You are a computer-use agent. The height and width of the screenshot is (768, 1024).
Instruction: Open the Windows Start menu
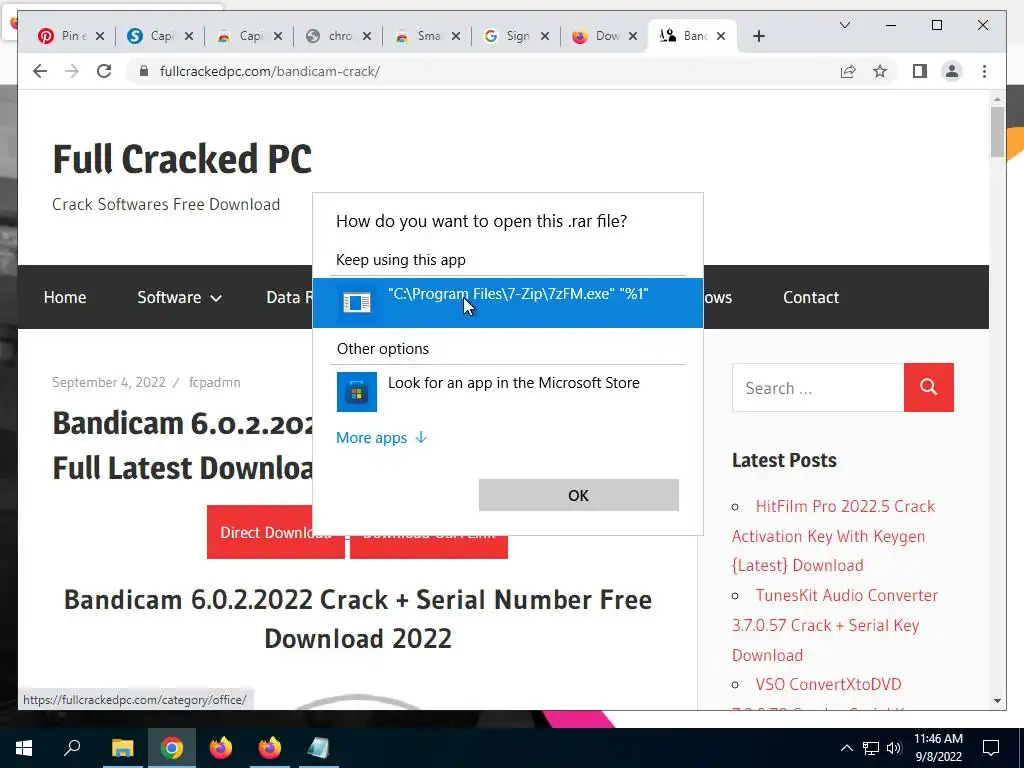pos(24,748)
